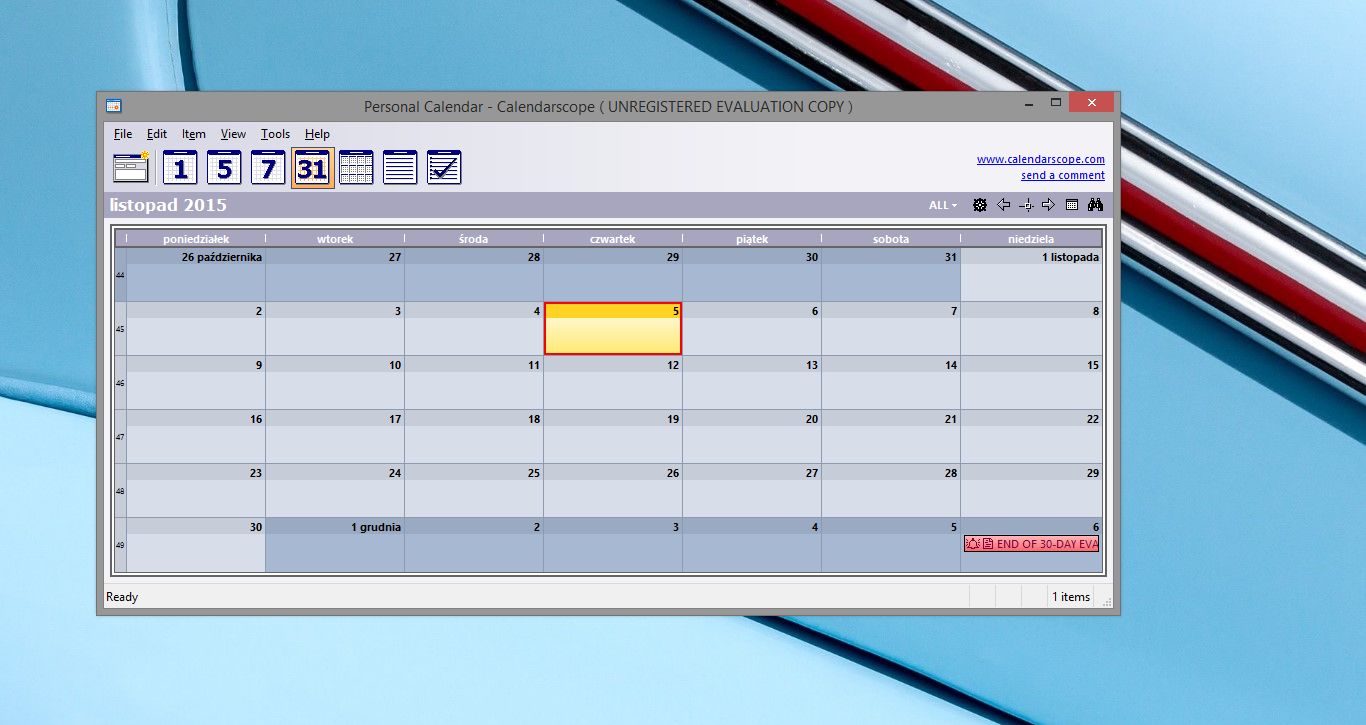Jump to today with center icon
The image size is (1366, 725).
pos(1026,205)
